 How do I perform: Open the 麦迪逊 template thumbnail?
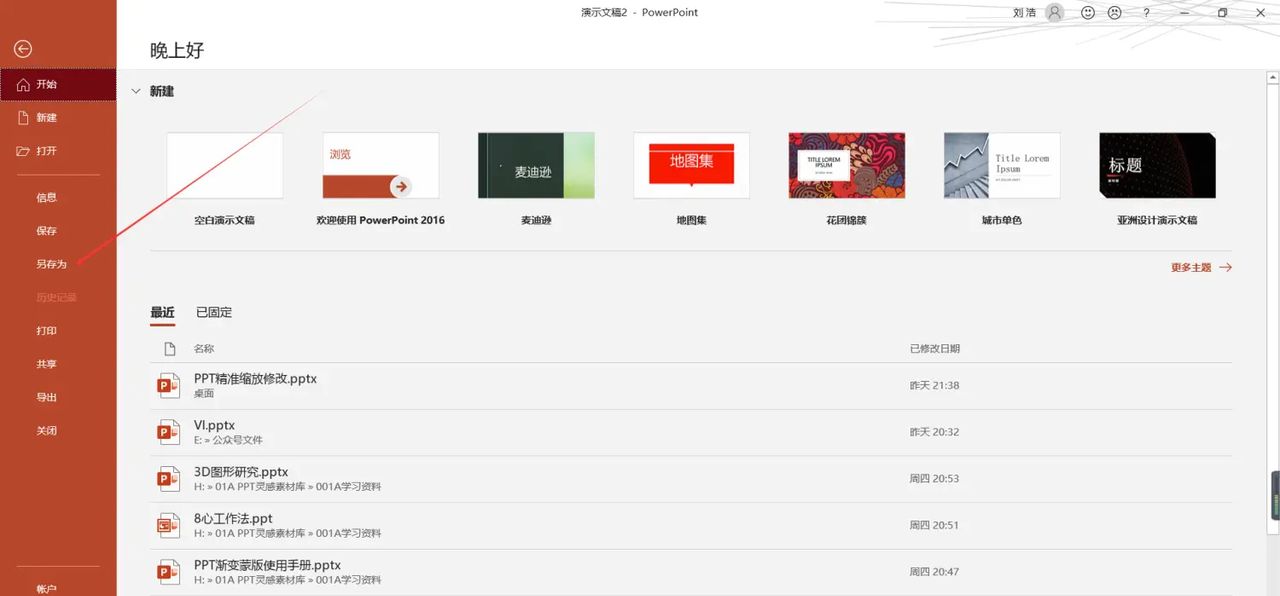536,165
